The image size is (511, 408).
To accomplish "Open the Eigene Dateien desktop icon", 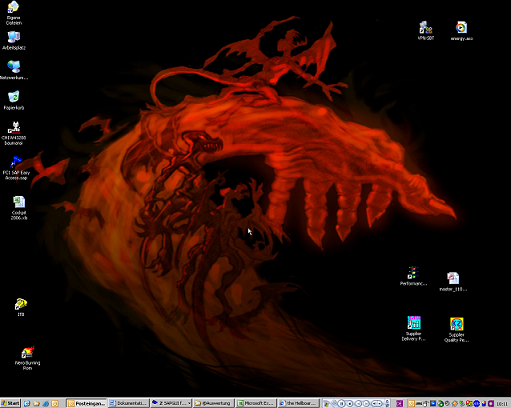I will tap(14, 13).
